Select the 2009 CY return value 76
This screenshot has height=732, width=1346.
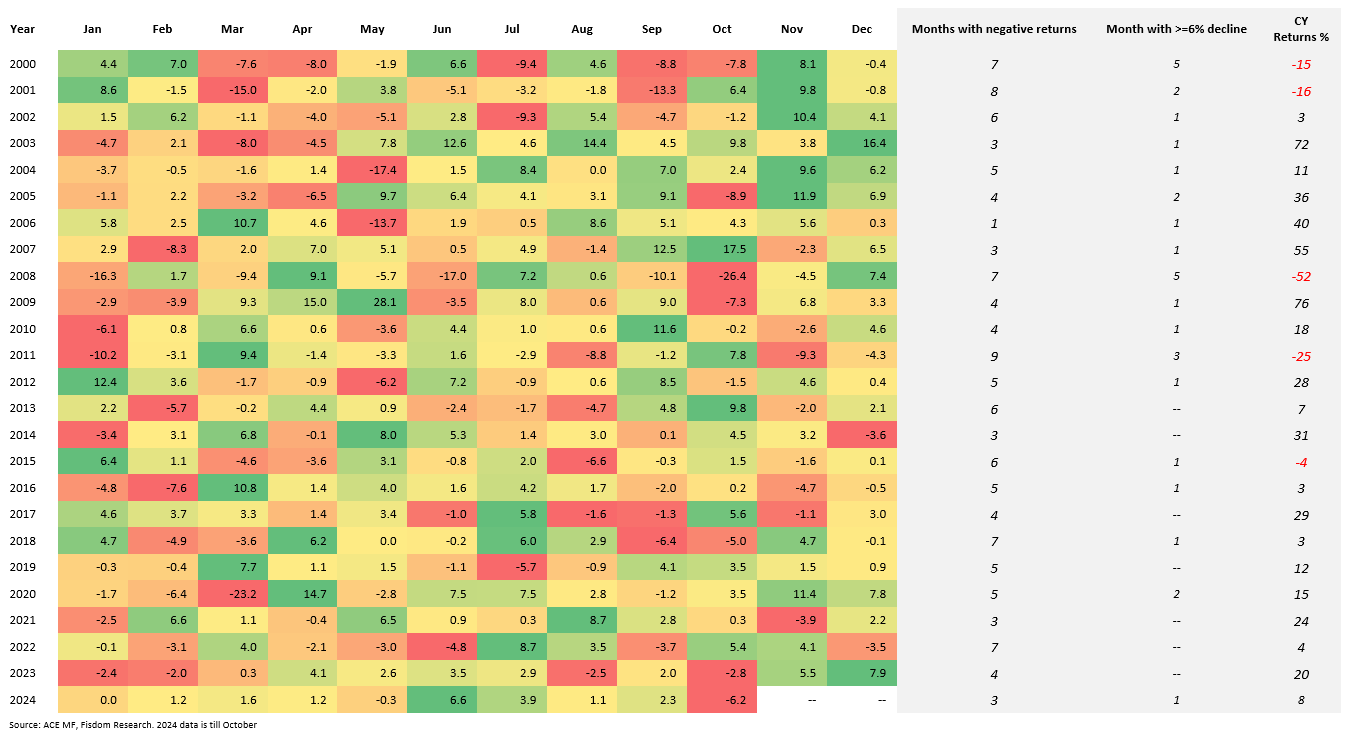[1300, 303]
